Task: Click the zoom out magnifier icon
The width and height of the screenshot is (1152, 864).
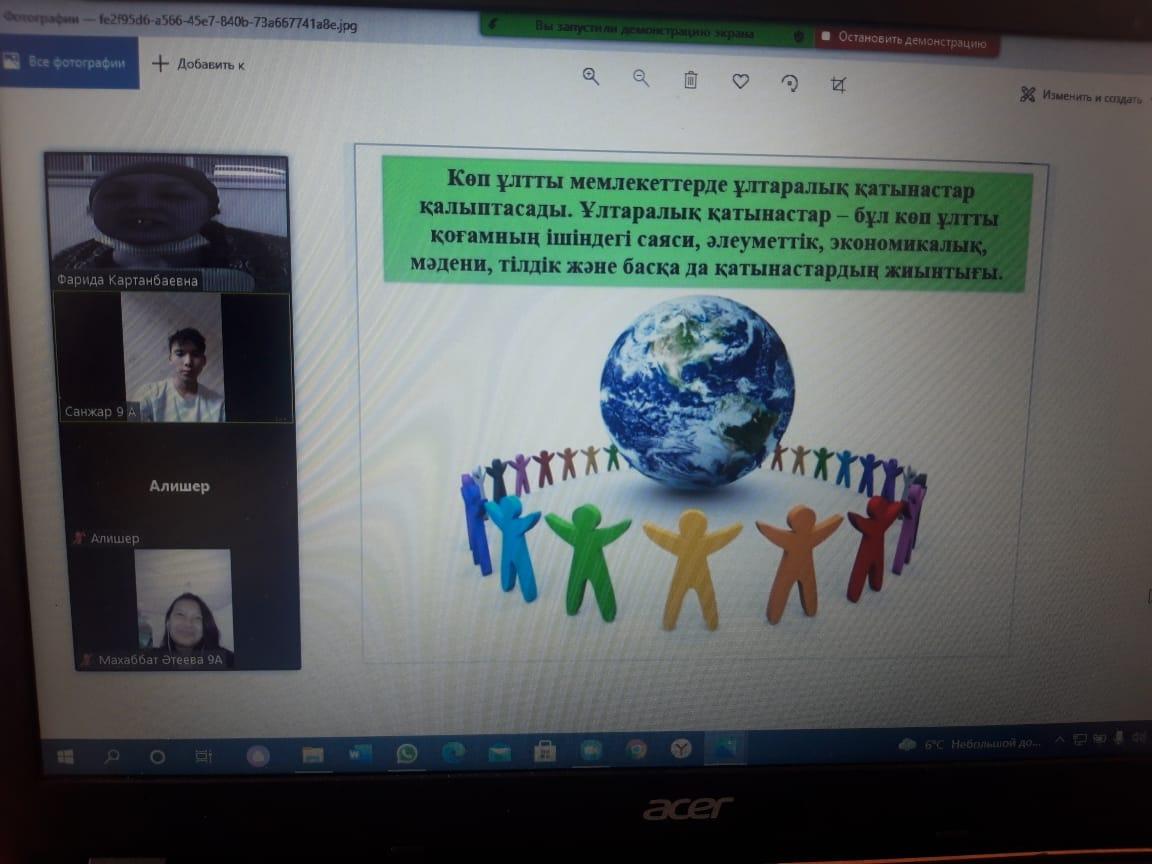Action: click(x=641, y=79)
